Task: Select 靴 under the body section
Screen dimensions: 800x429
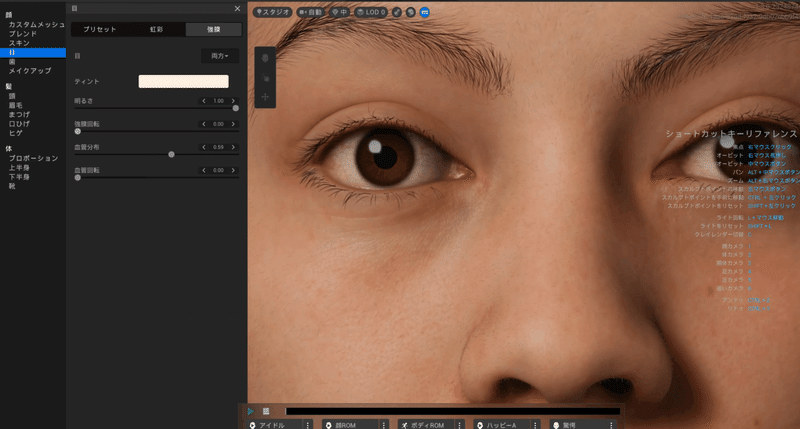Action: pos(12,186)
